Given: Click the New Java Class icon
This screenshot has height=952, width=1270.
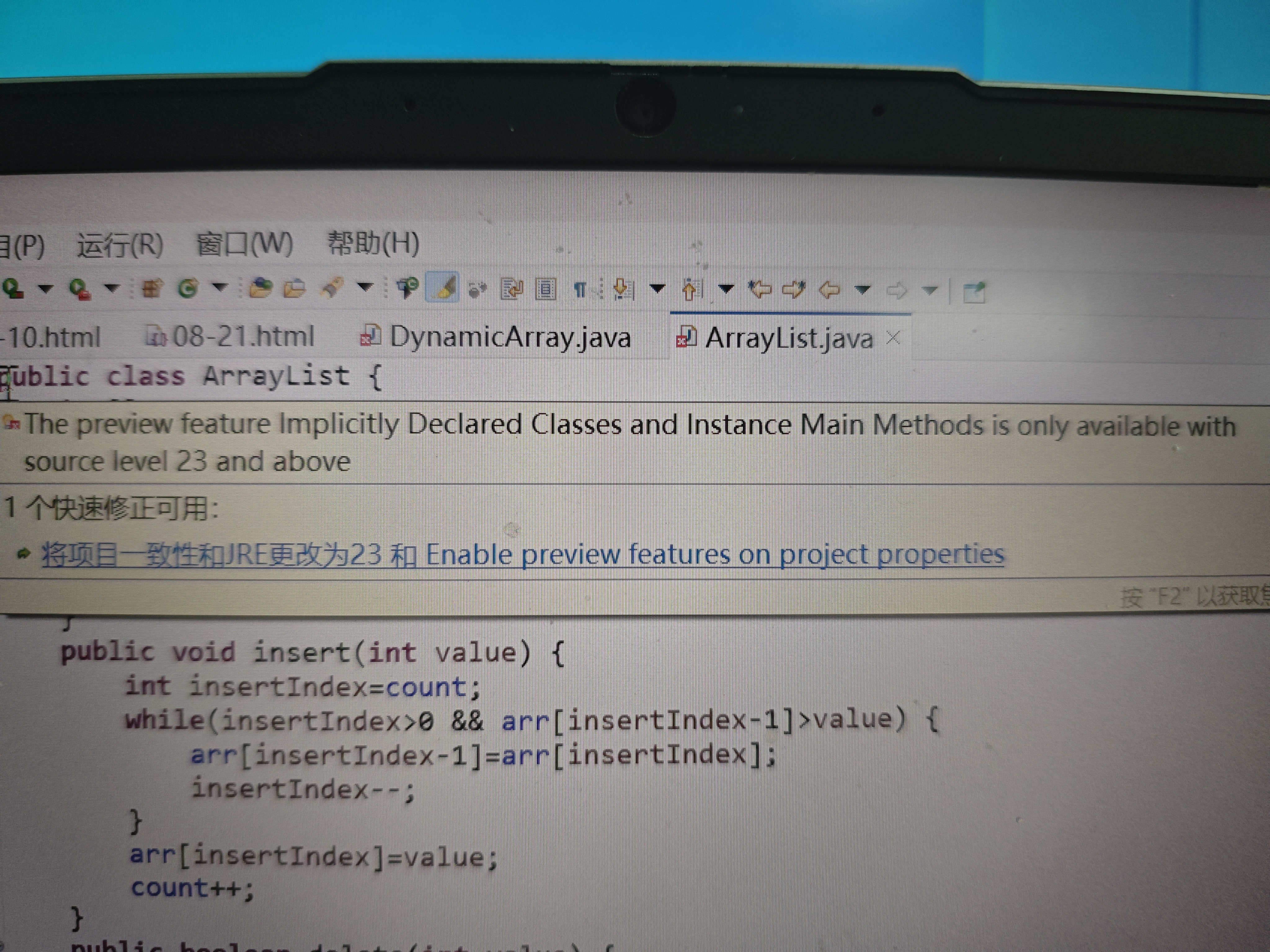Looking at the screenshot, I should pyautogui.click(x=188, y=289).
